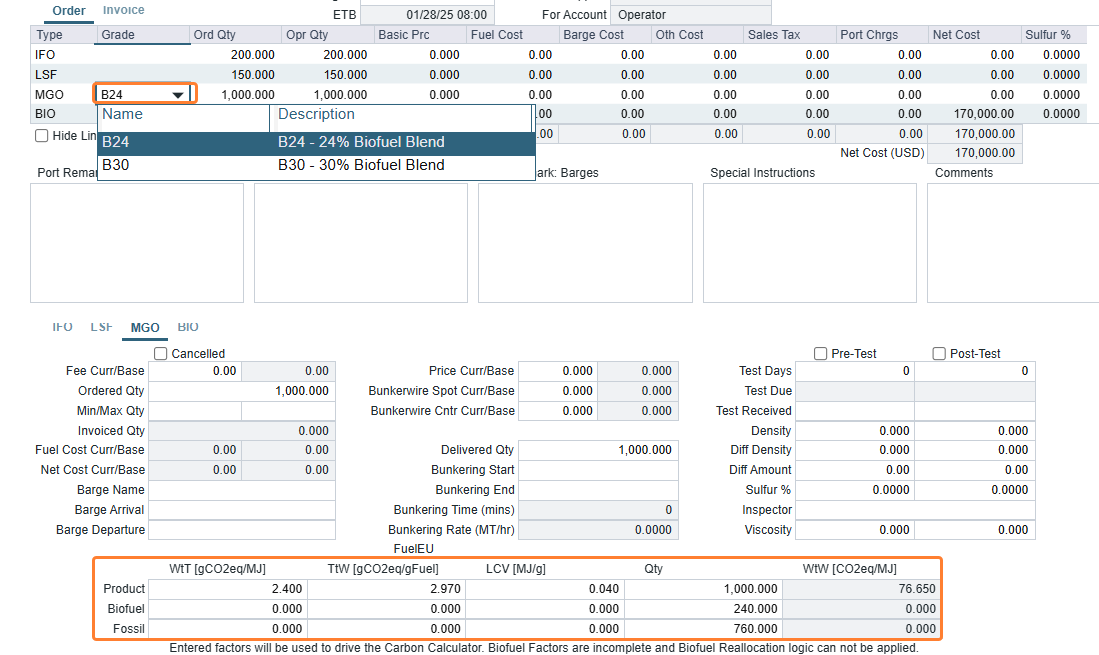
Task: Switch to the Order tab
Action: click(69, 10)
